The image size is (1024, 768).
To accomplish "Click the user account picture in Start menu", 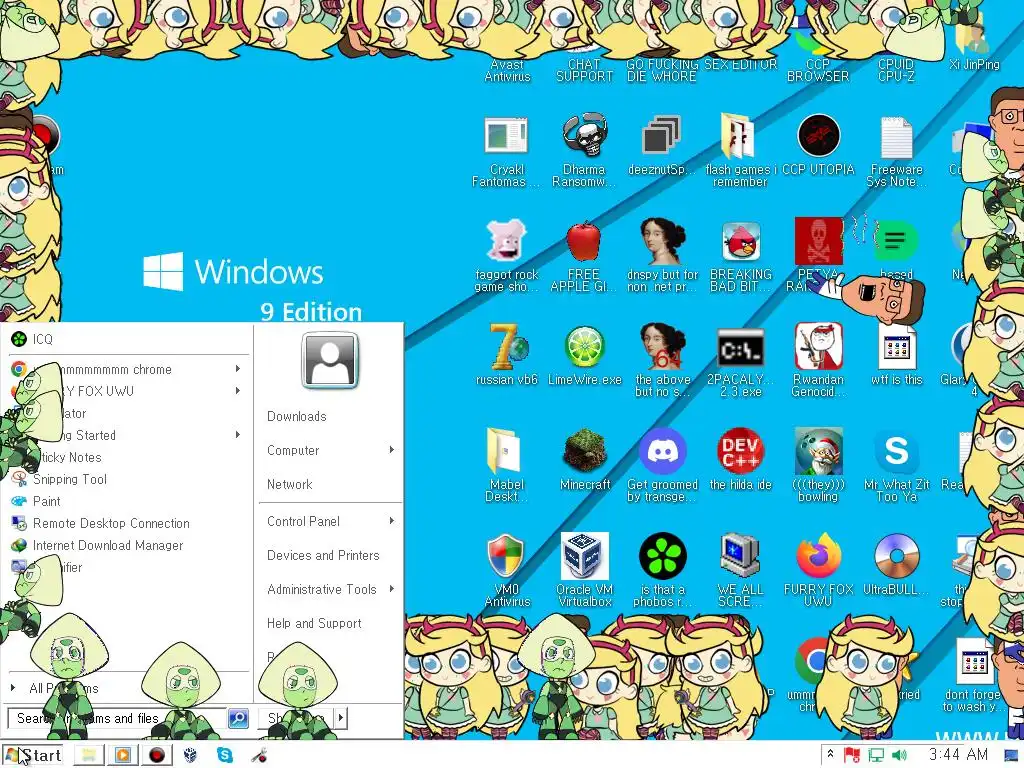I will [330, 360].
